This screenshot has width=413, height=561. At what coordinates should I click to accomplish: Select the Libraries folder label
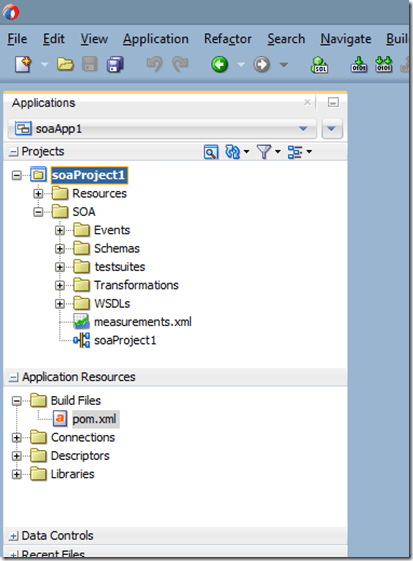(72, 474)
